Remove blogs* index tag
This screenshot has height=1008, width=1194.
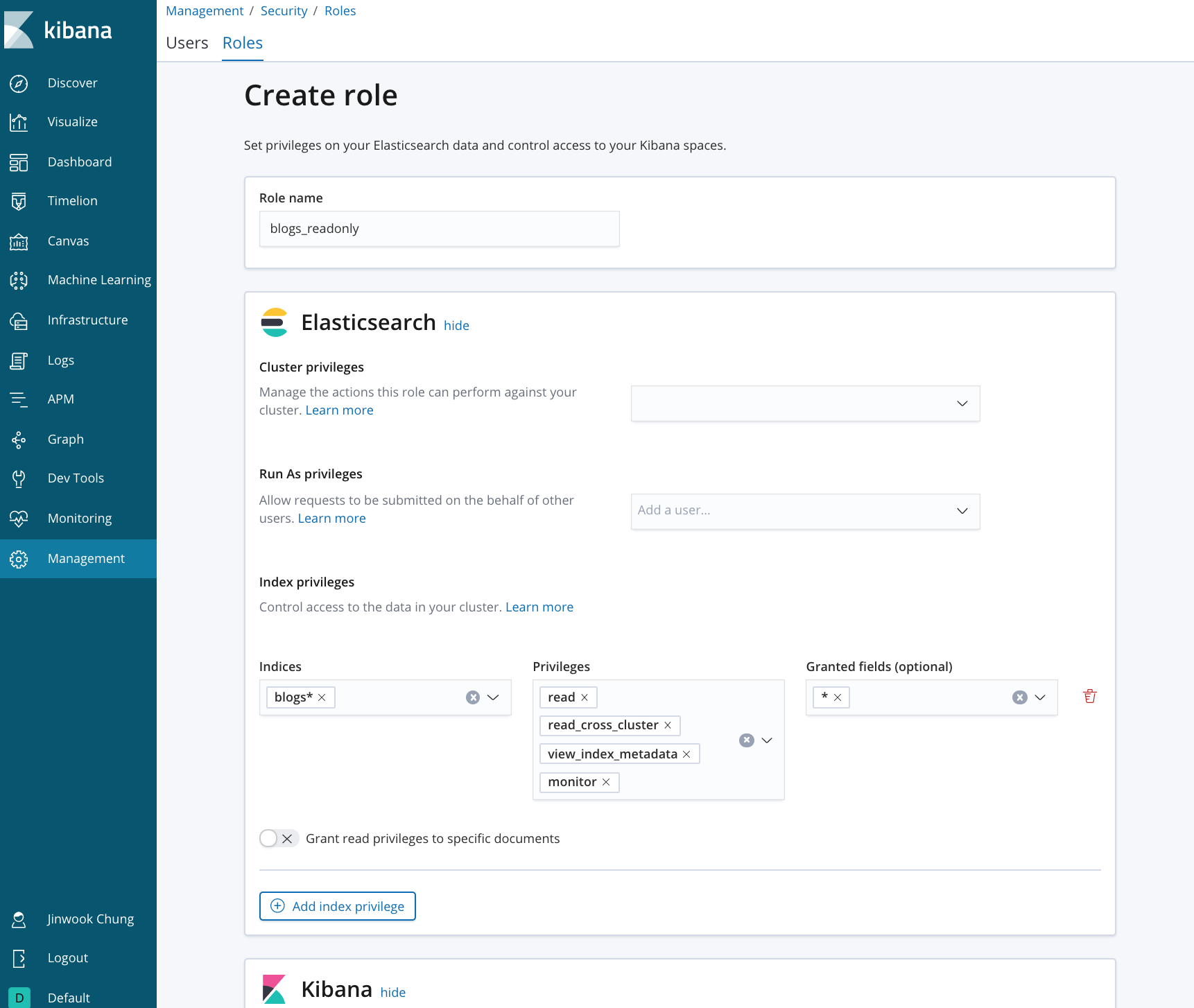[x=322, y=697]
